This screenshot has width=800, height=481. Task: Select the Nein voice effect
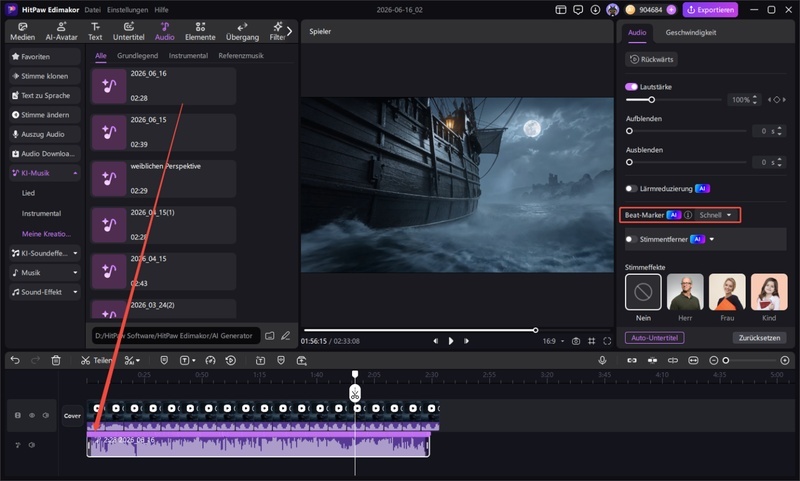[643, 292]
